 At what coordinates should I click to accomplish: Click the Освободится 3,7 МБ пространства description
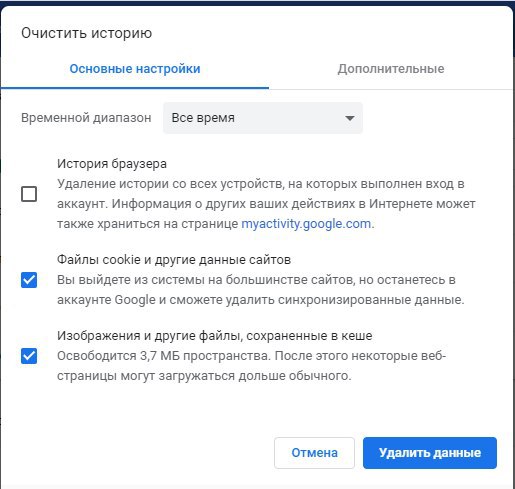pos(251,366)
